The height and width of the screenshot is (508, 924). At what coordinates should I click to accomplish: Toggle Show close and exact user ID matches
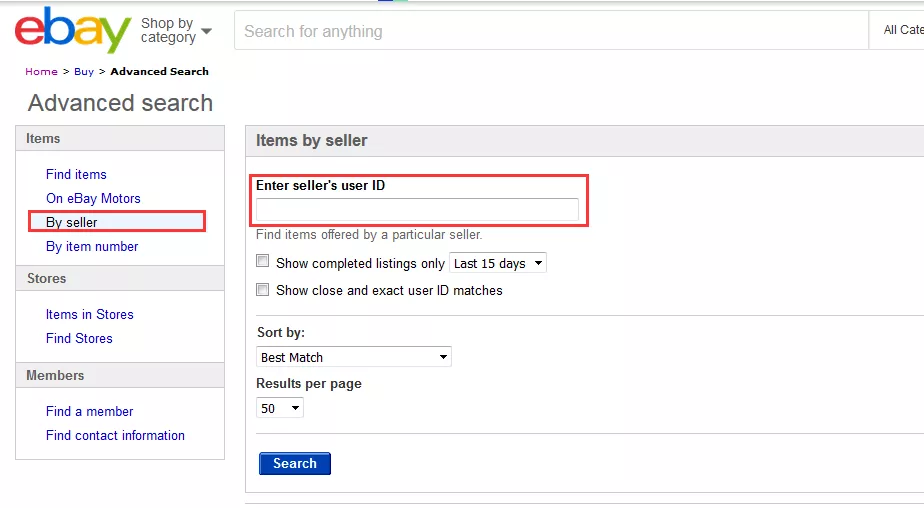[x=263, y=290]
